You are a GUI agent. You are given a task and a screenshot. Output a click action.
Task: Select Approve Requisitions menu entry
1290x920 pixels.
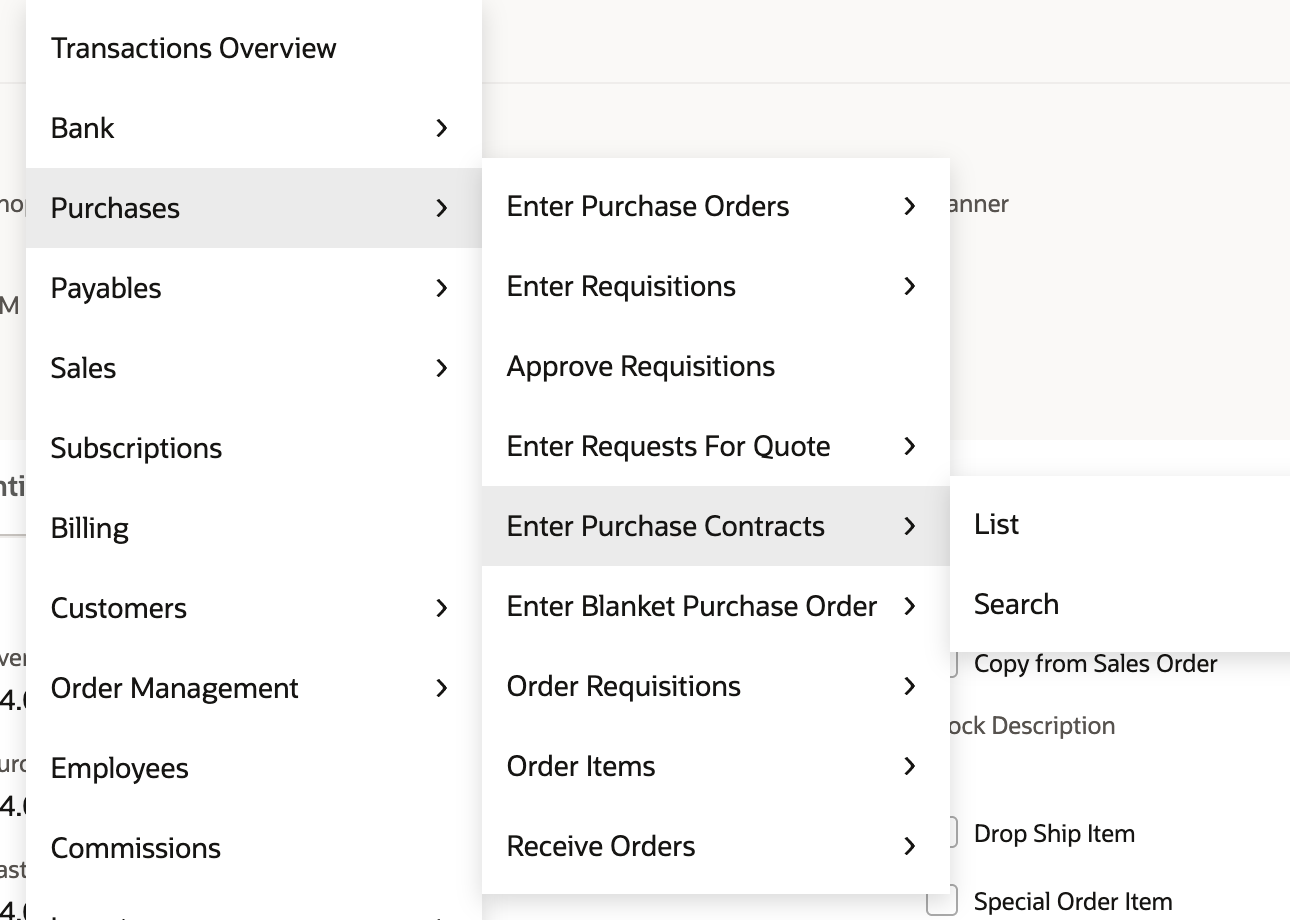pos(716,366)
